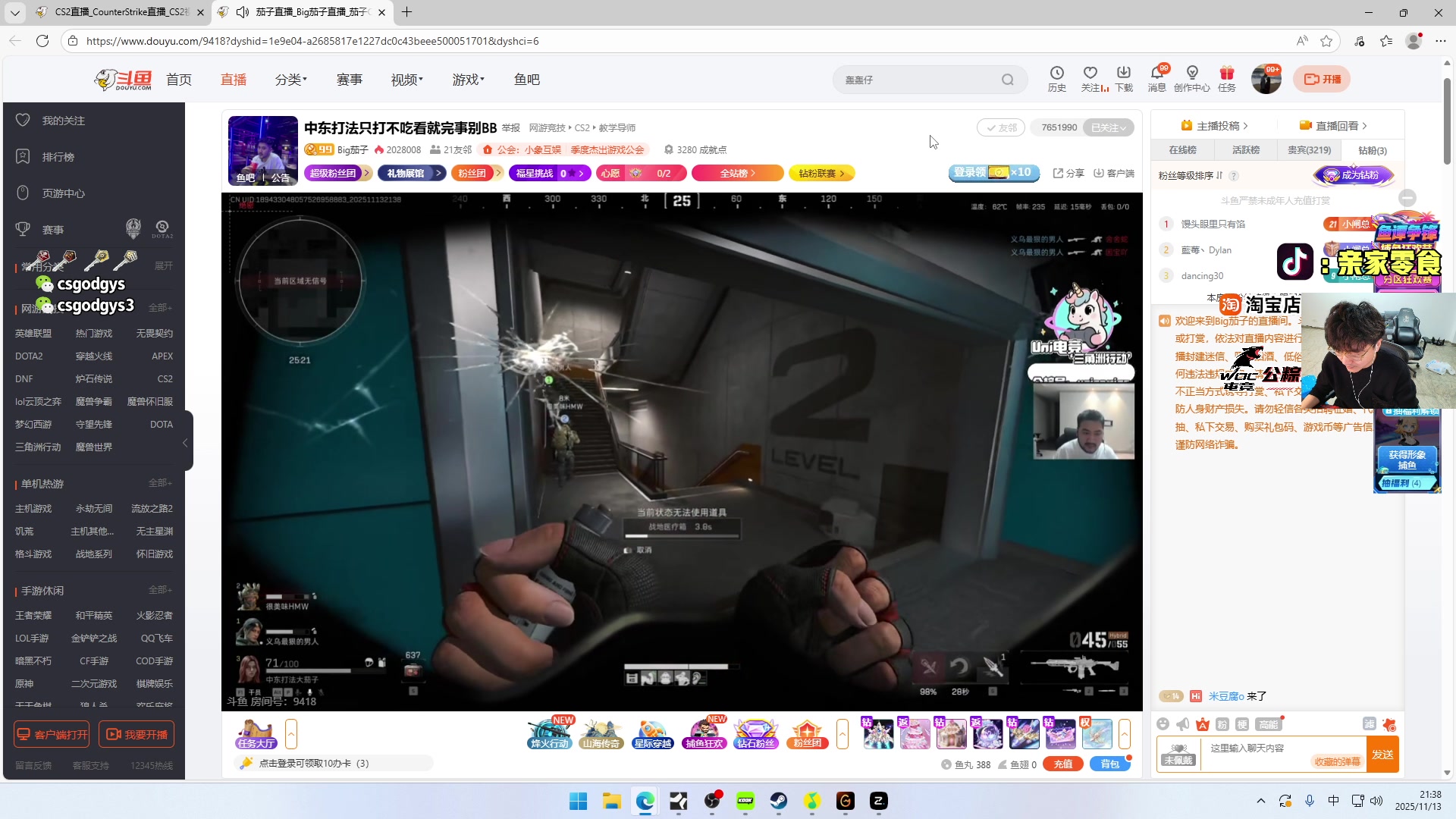Expand the 分类 category dropdown
The image size is (1456, 819).
tap(290, 80)
